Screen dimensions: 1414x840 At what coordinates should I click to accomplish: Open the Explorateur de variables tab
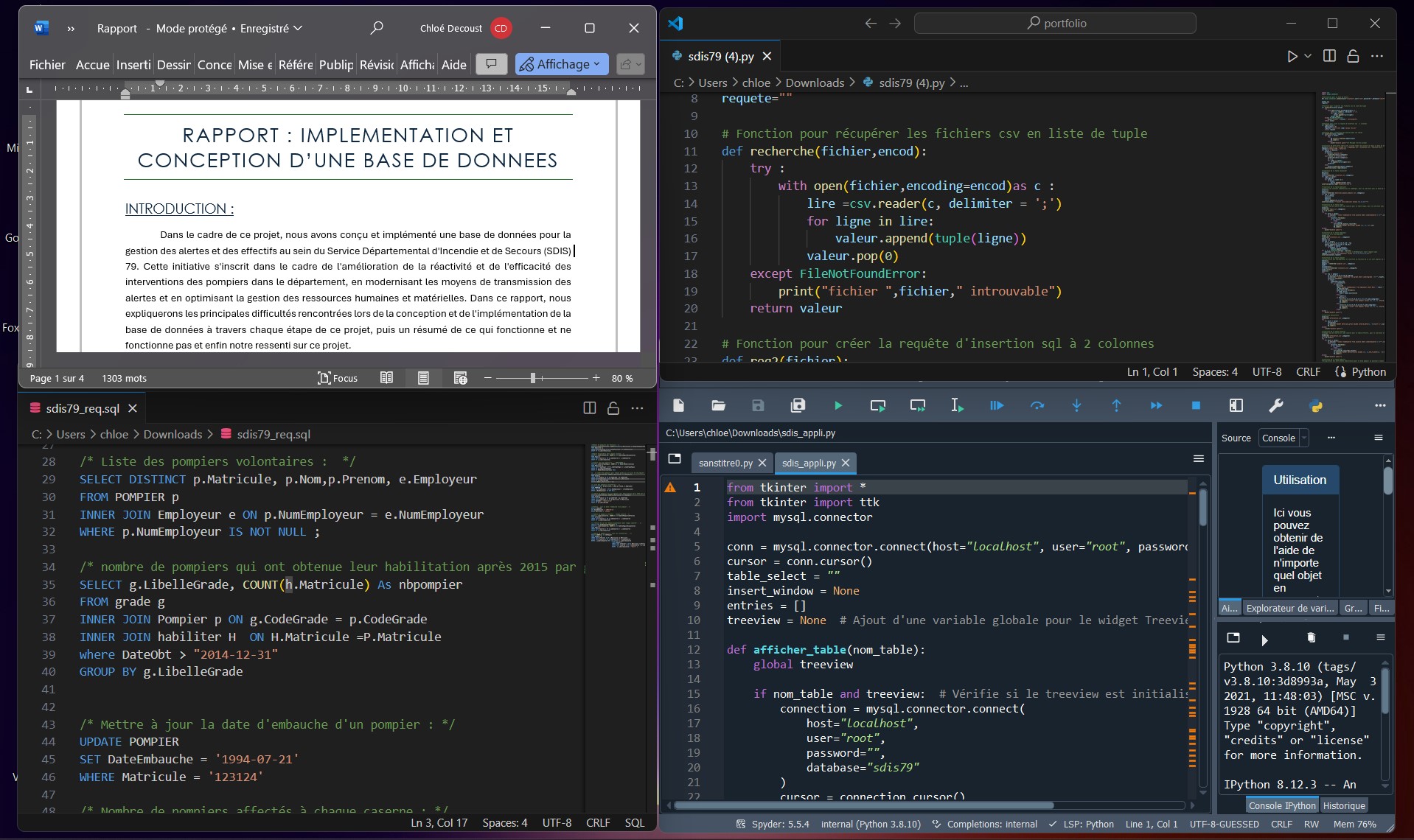[x=1289, y=607]
